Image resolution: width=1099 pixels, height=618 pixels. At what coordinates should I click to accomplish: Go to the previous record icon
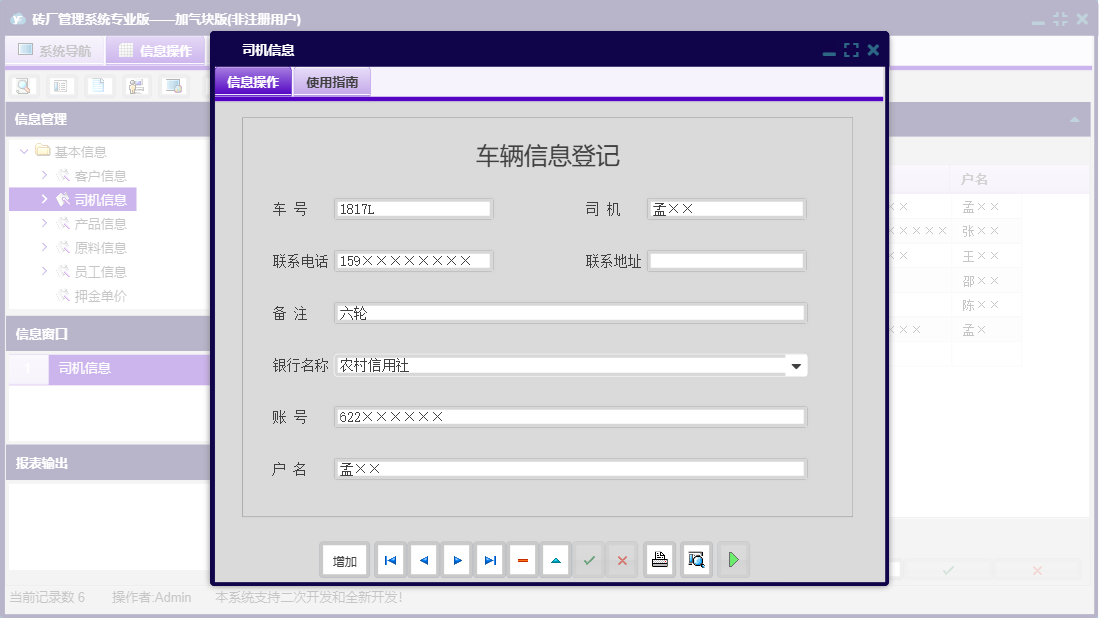pos(423,560)
